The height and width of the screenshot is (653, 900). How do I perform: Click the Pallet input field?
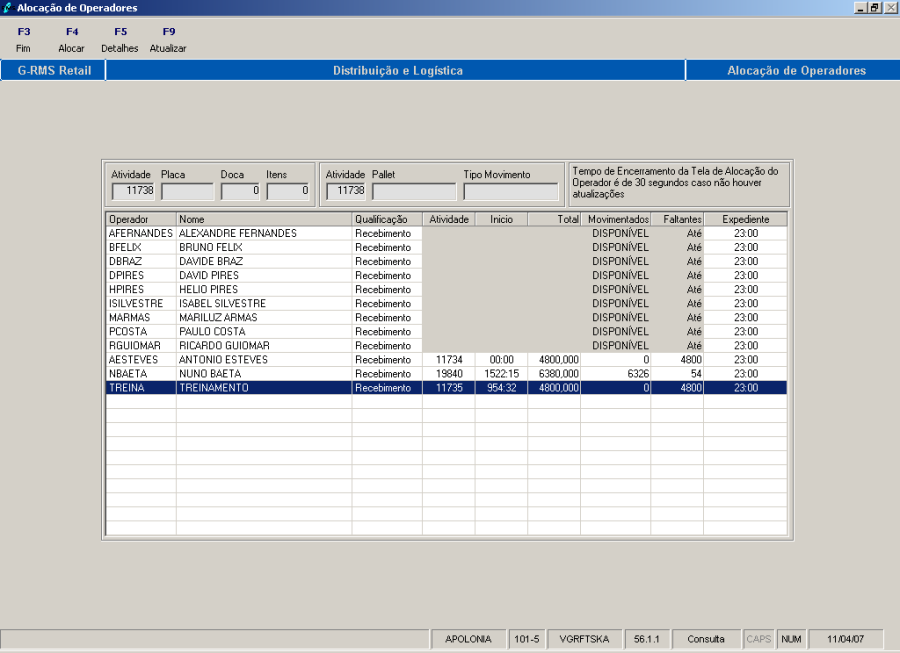pyautogui.click(x=413, y=191)
